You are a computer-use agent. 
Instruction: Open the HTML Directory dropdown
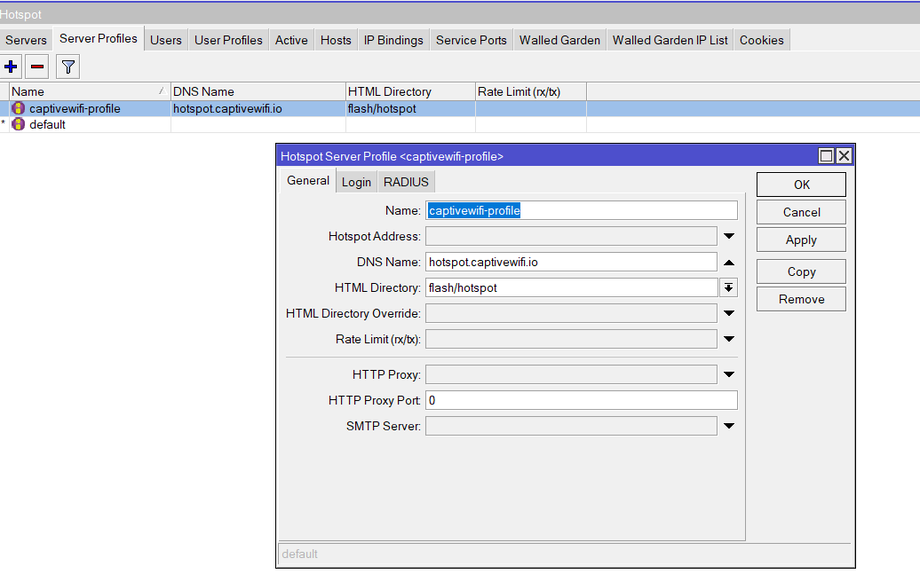(x=729, y=288)
